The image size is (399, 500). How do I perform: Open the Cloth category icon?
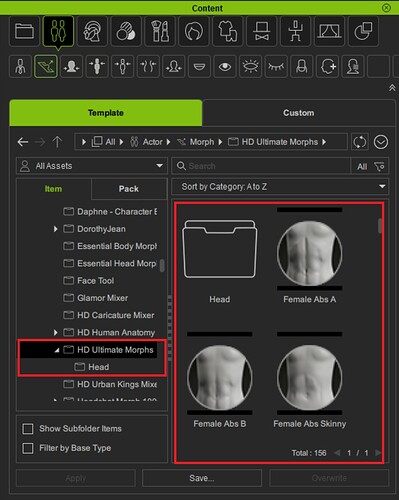[x=228, y=31]
